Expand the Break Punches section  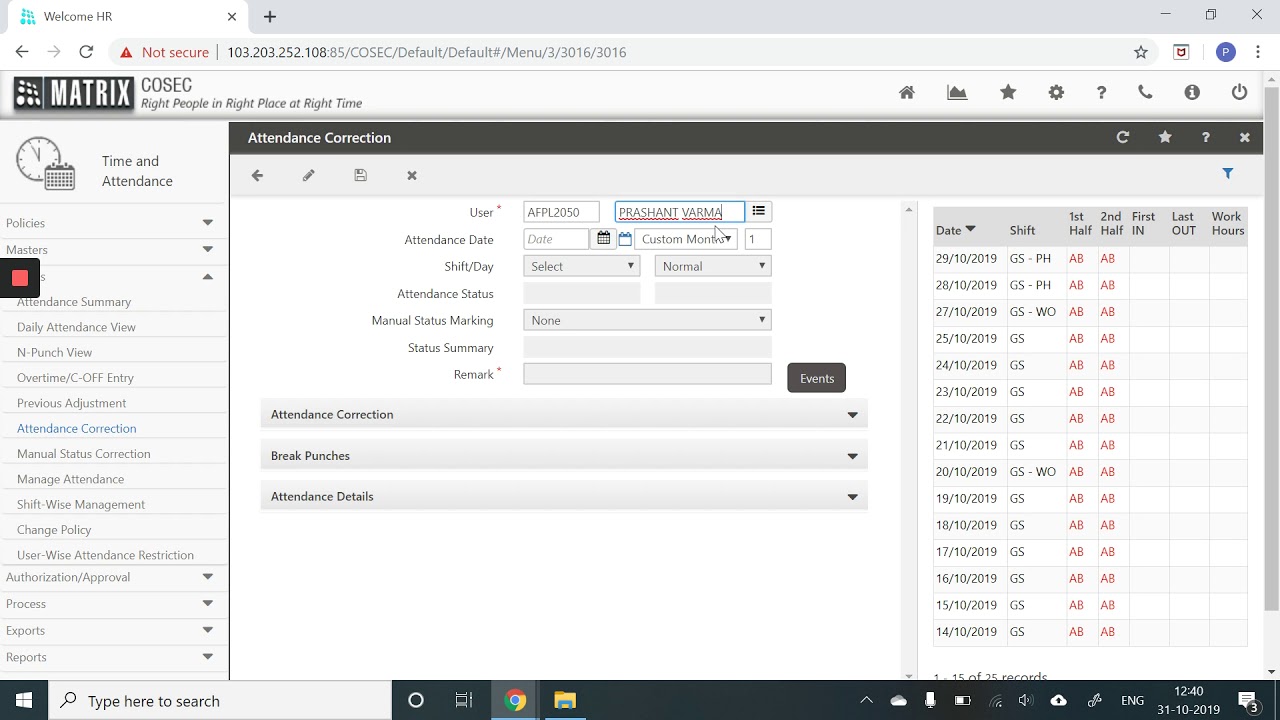(x=564, y=455)
